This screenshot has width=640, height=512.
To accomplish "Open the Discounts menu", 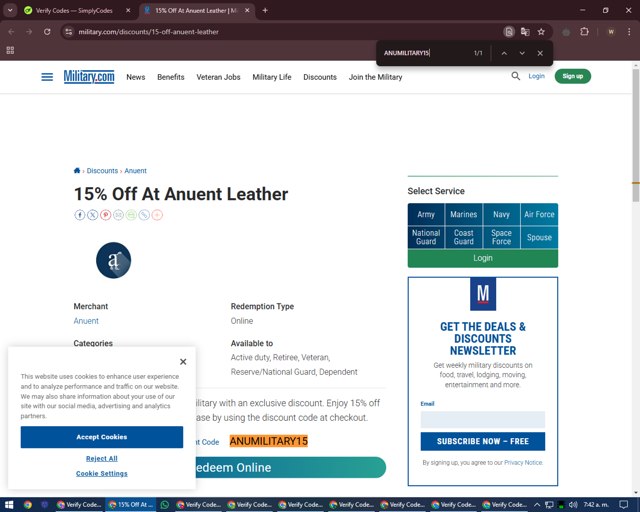I will pyautogui.click(x=320, y=77).
